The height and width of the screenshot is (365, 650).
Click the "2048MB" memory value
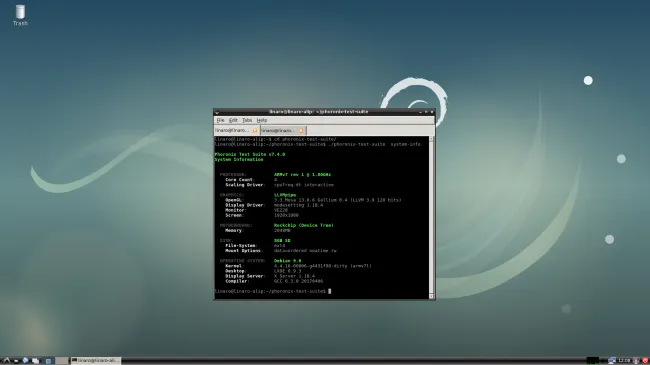tap(282, 230)
